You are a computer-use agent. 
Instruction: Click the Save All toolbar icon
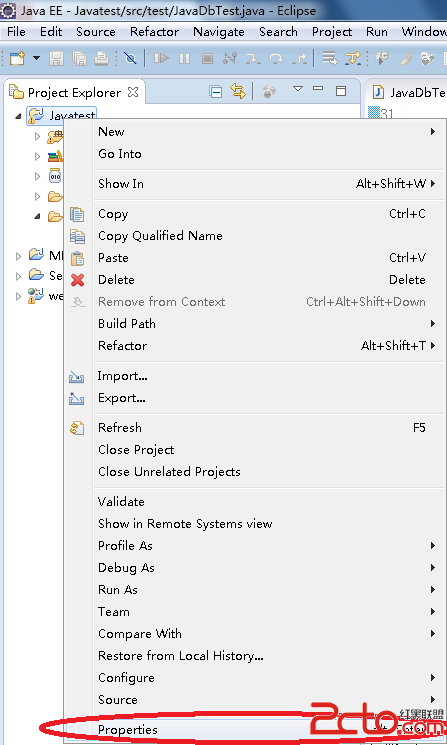pos(79,58)
